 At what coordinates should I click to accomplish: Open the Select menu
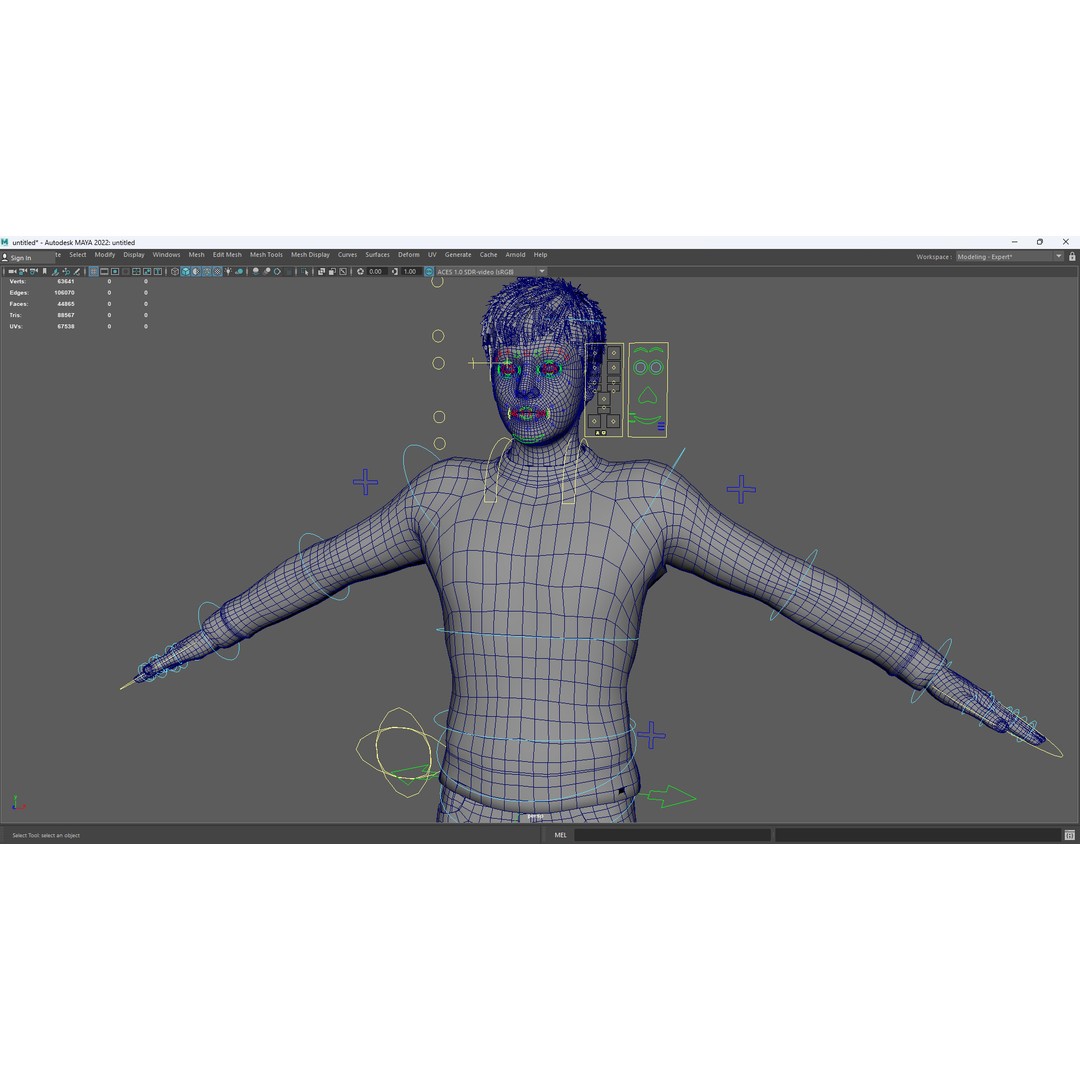click(x=78, y=255)
